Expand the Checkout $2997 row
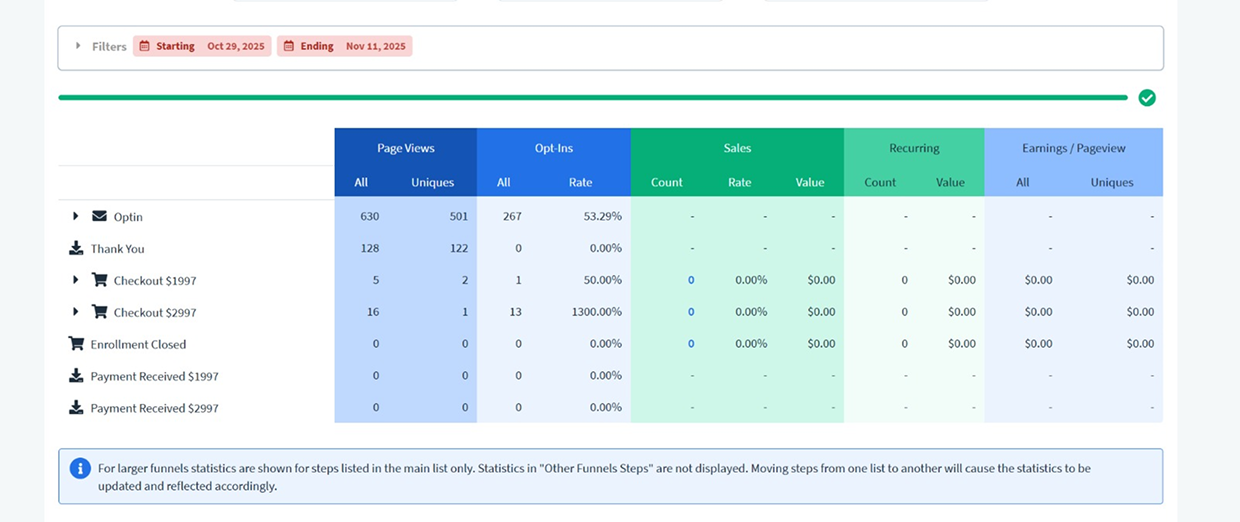Viewport: 1240px width, 522px height. [x=76, y=312]
